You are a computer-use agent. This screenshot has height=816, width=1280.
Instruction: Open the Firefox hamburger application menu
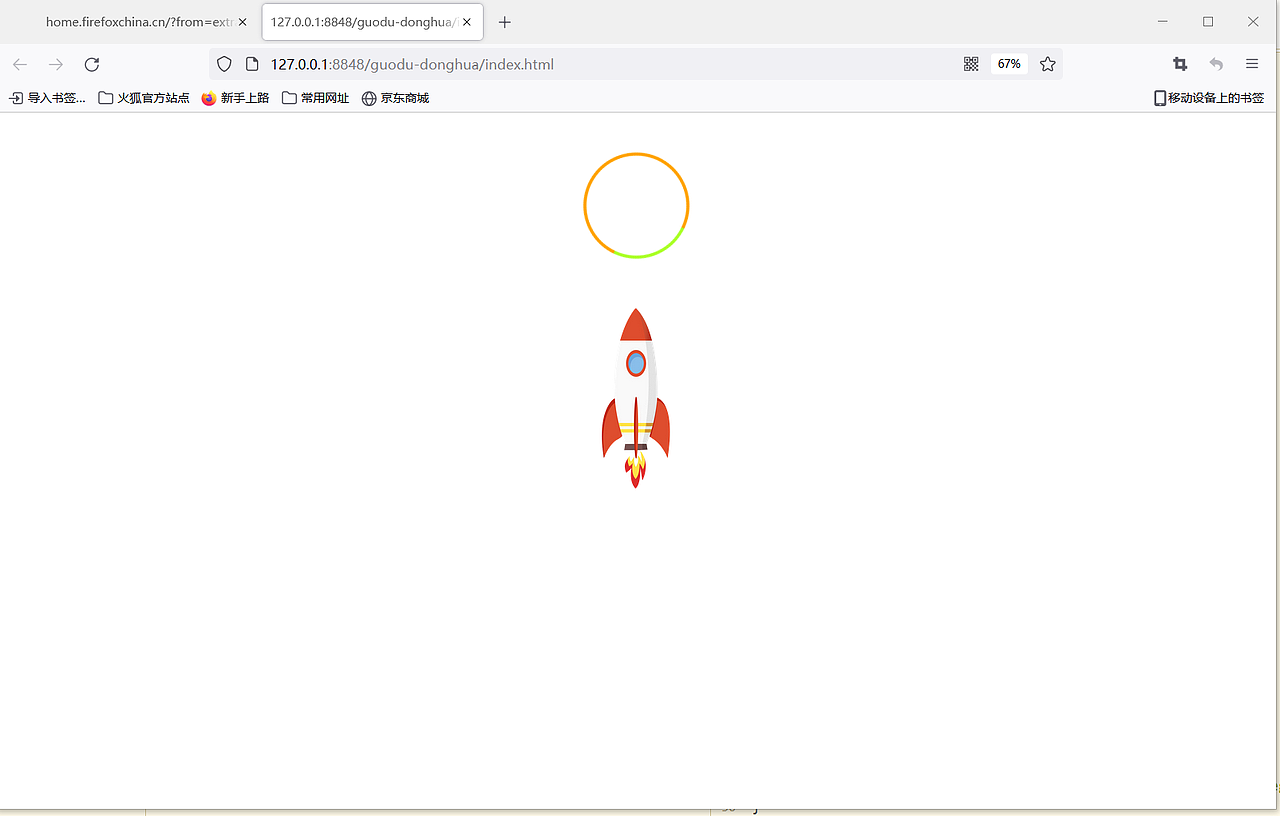pos(1252,64)
